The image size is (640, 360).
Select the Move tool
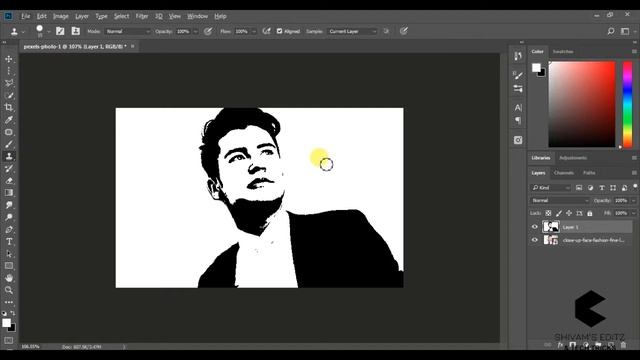point(9,59)
